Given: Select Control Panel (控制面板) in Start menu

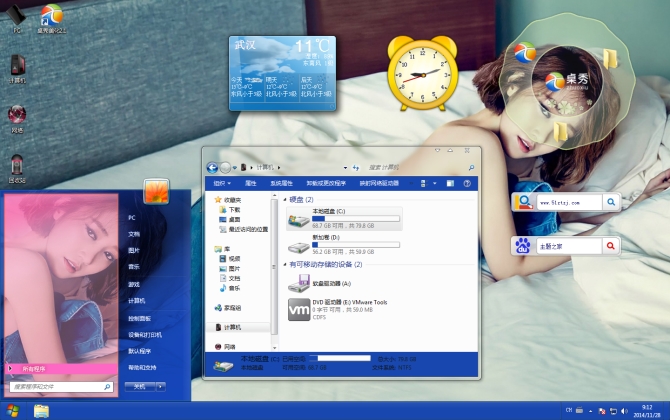Looking at the screenshot, I should coord(140,318).
